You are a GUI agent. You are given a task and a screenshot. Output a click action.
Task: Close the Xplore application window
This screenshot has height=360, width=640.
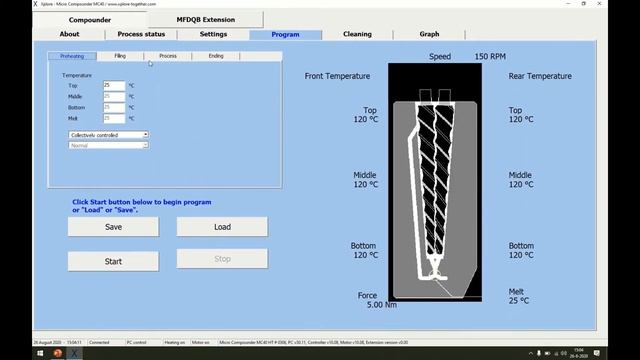point(599,4)
